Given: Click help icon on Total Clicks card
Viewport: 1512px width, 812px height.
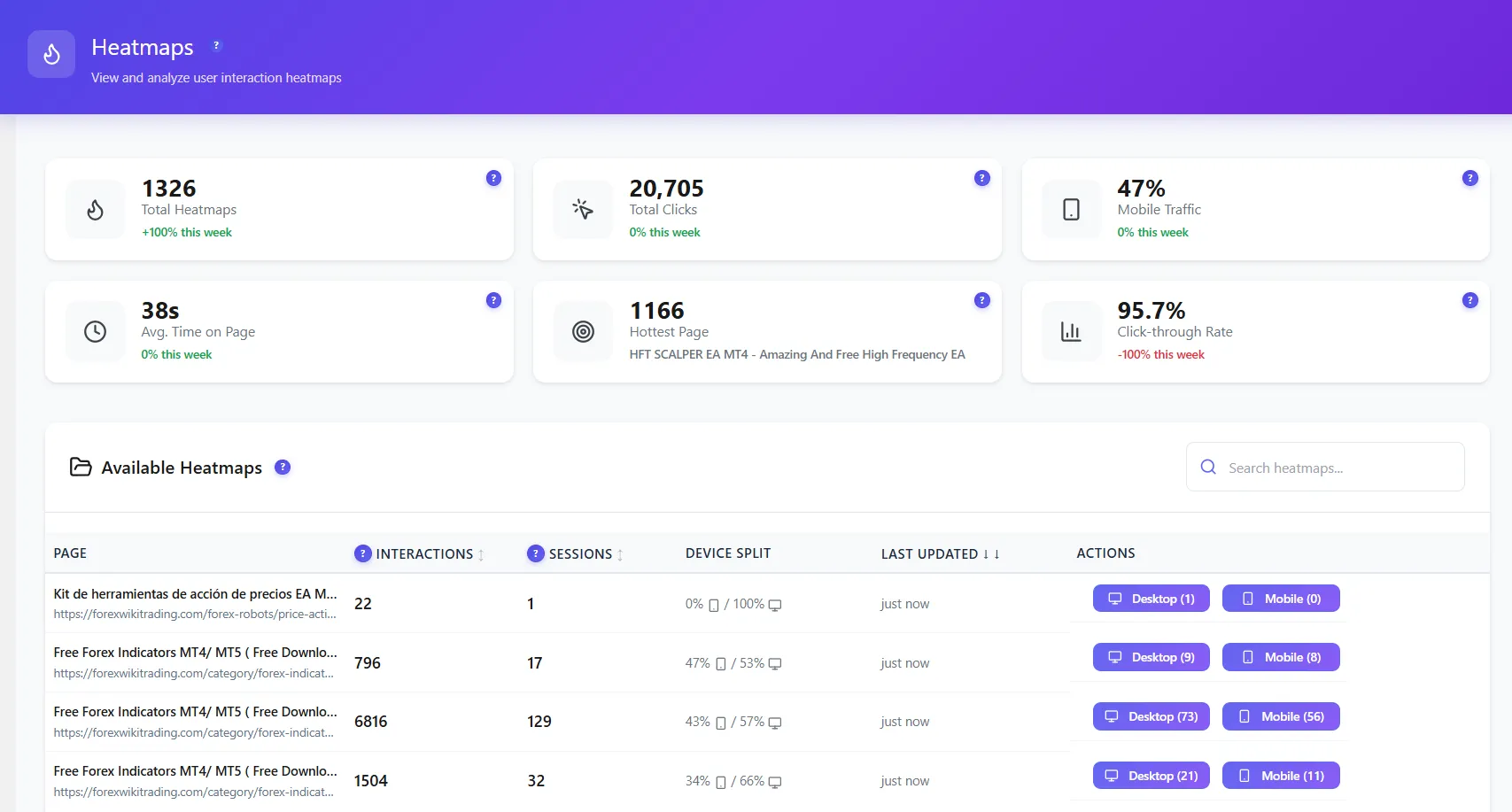Looking at the screenshot, I should (981, 178).
